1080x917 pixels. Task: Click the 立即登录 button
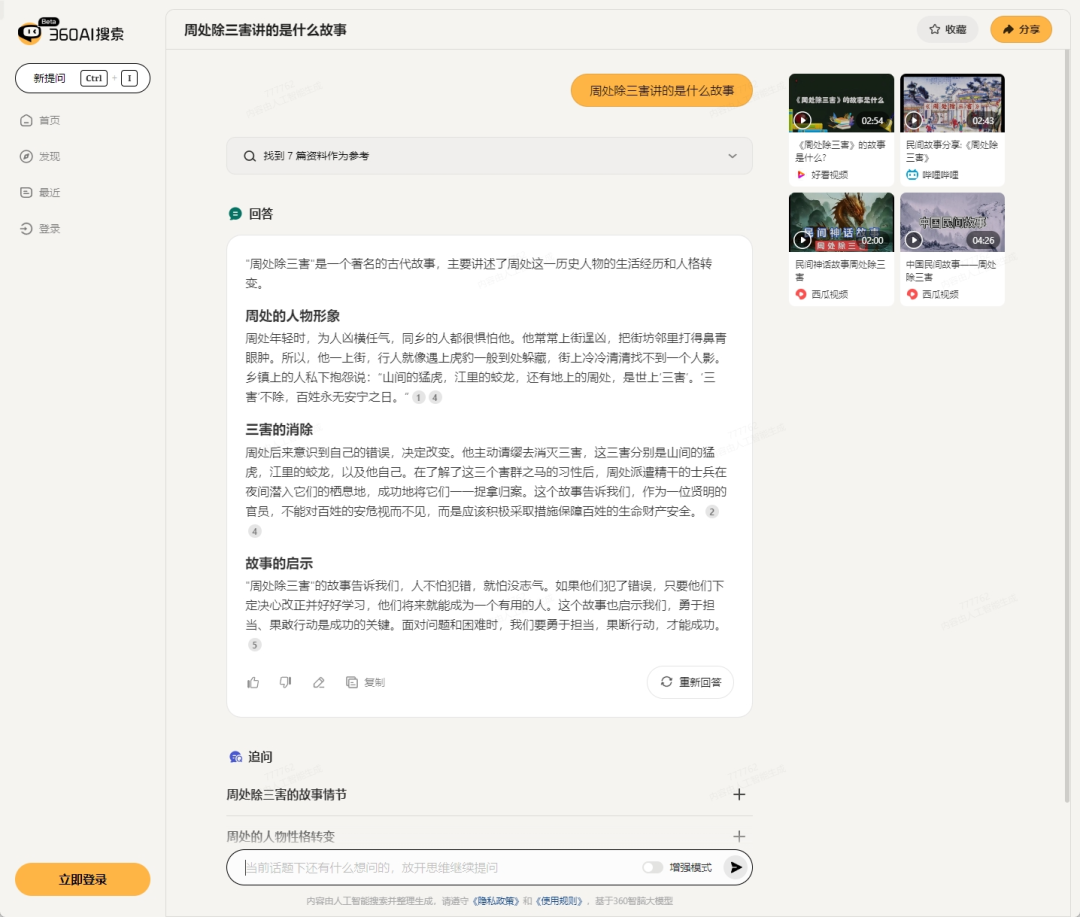[83, 879]
